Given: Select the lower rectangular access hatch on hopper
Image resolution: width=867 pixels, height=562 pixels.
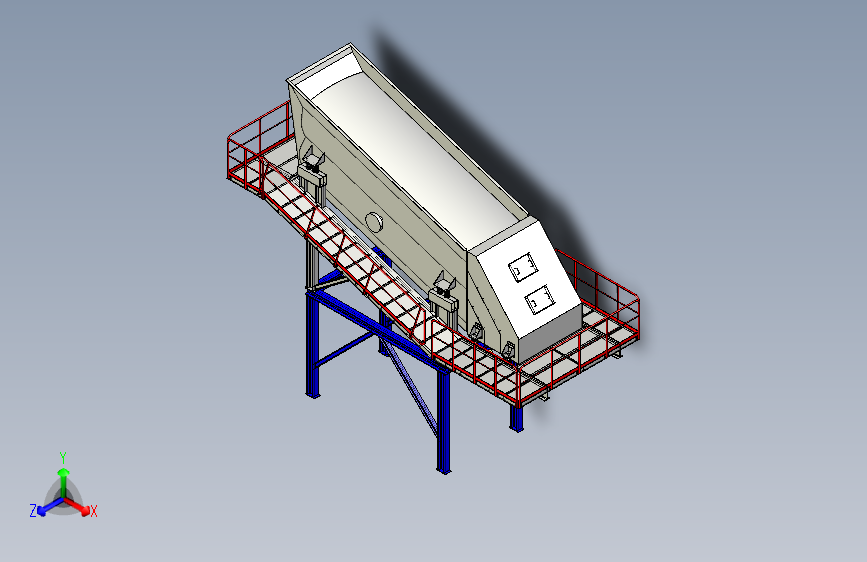Looking at the screenshot, I should pyautogui.click(x=539, y=300).
